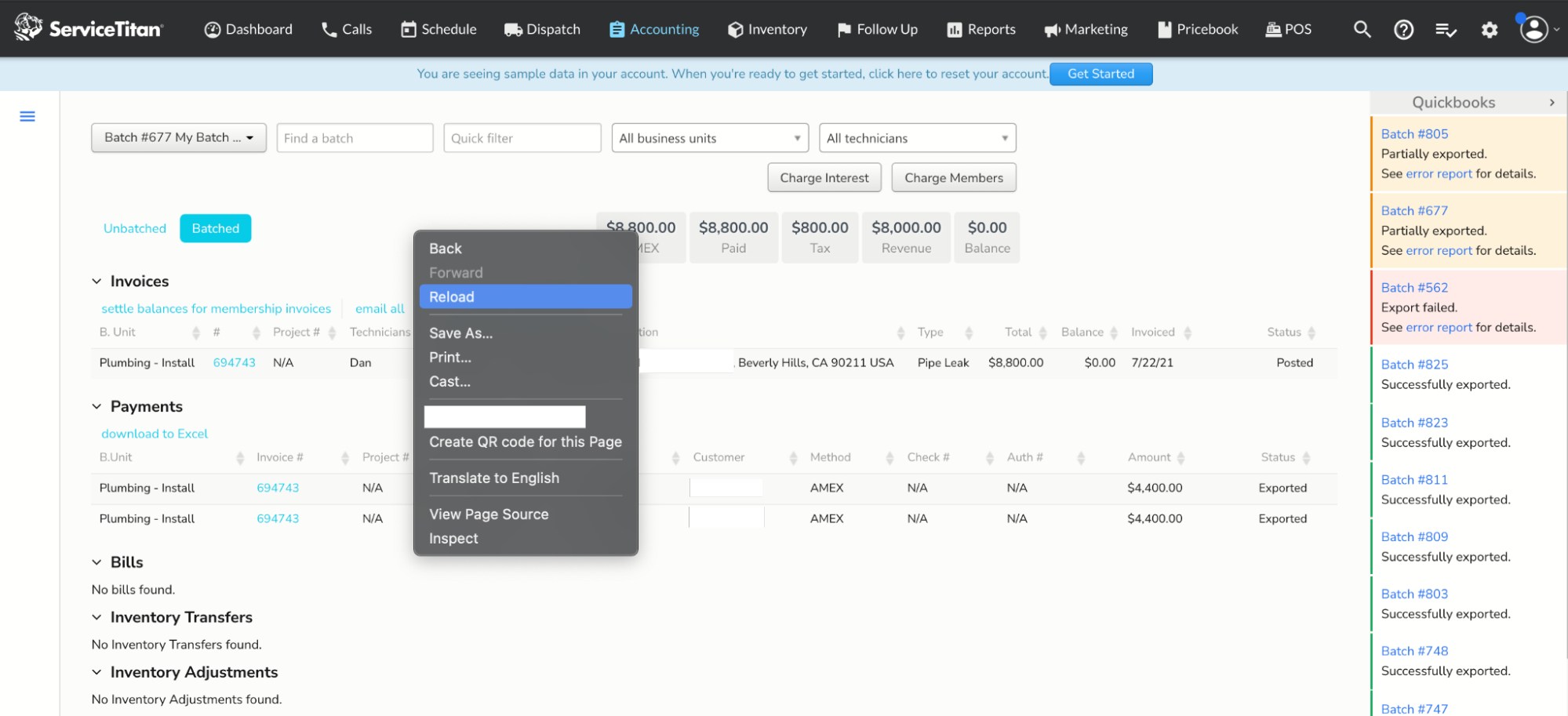Click settle balances for membership invoices
The width and height of the screenshot is (1568, 716).
(216, 309)
